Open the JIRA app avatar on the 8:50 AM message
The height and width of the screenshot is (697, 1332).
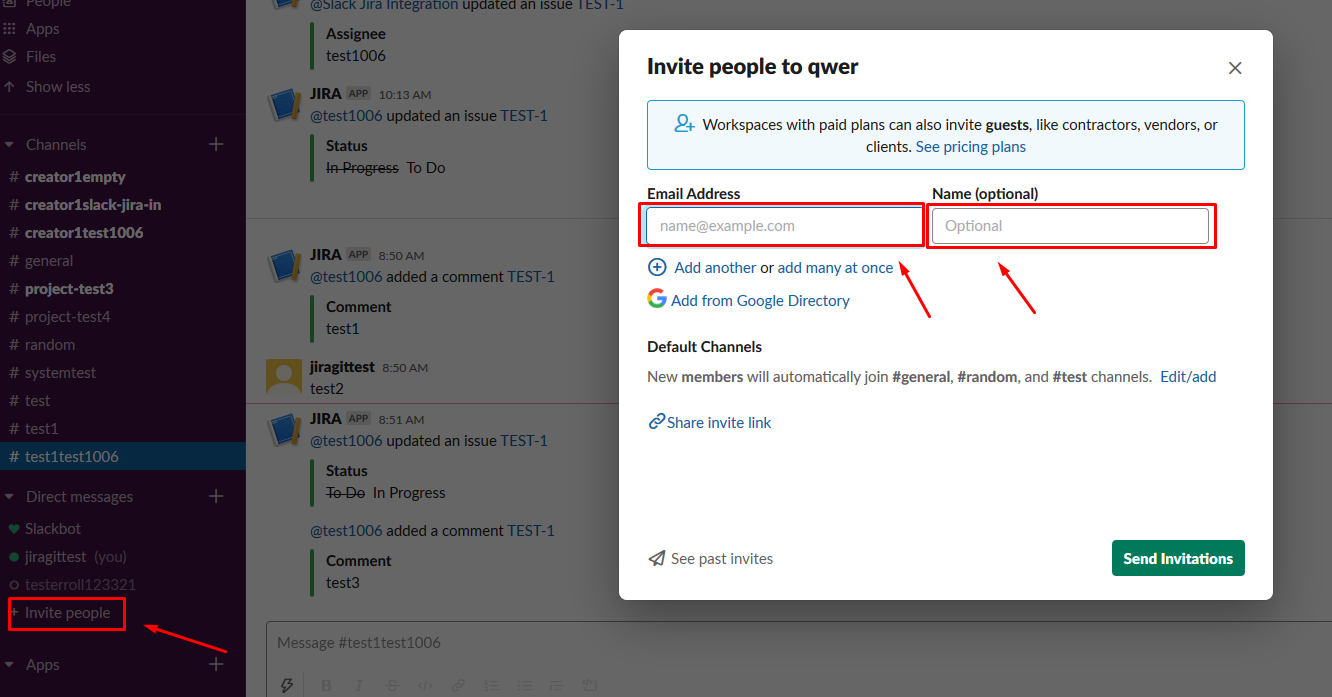[x=284, y=266]
